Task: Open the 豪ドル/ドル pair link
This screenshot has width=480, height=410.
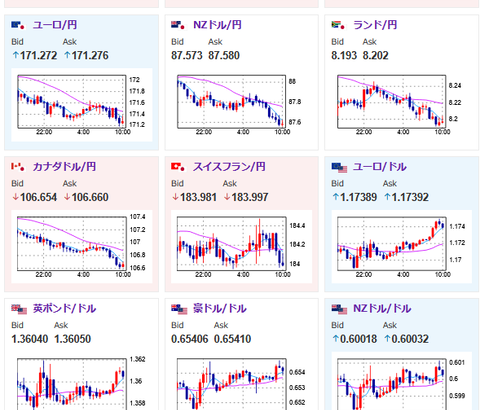Action: (x=220, y=308)
